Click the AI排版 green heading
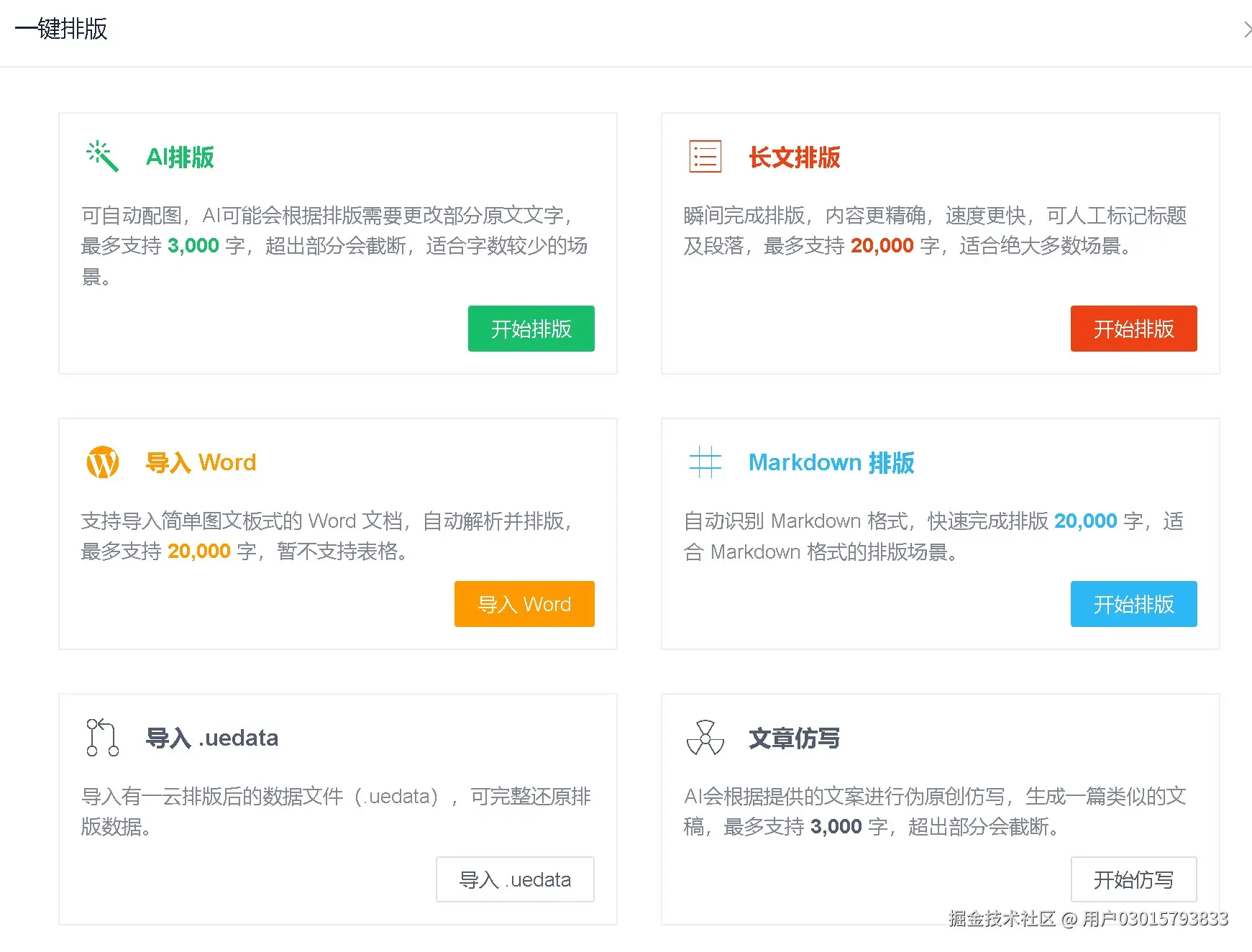 click(x=180, y=157)
